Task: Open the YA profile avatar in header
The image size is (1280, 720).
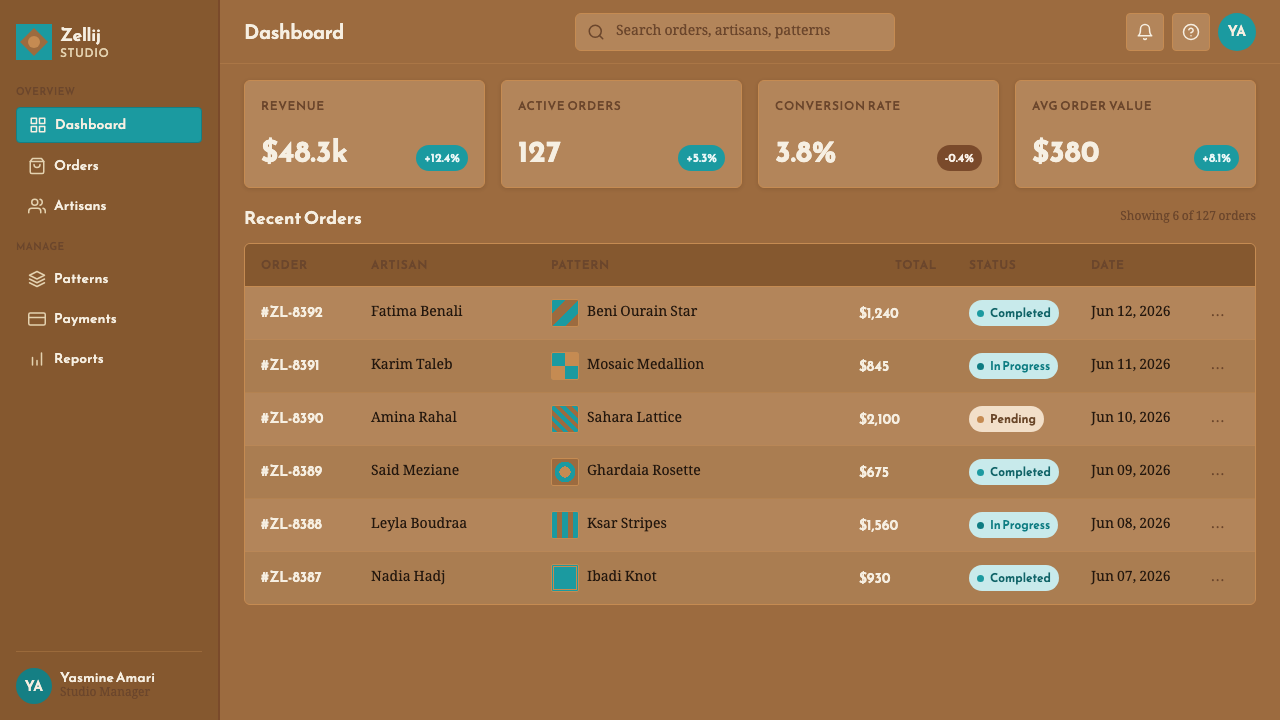Action: click(x=1237, y=32)
